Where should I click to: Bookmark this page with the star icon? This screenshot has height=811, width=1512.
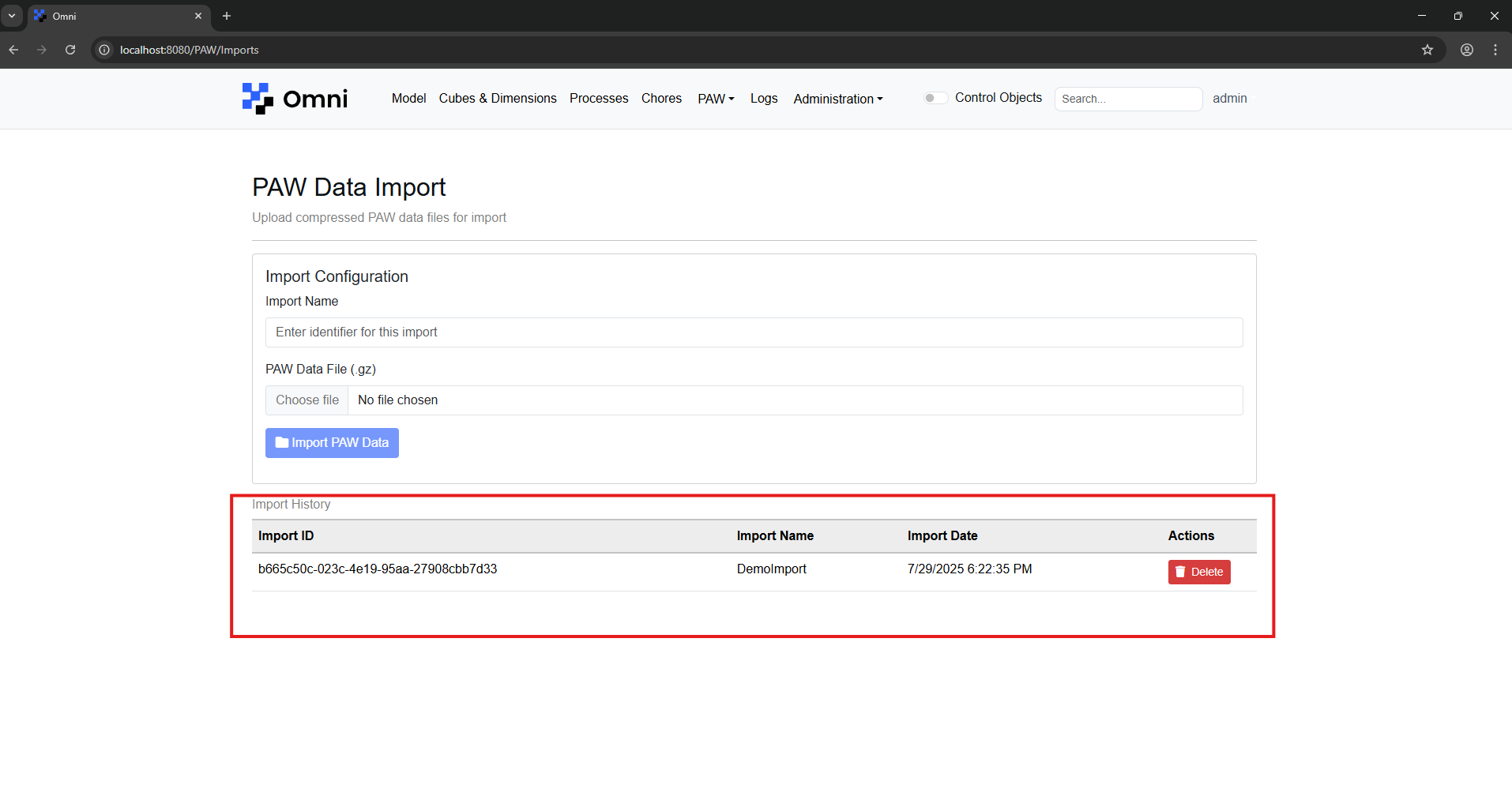(1427, 50)
